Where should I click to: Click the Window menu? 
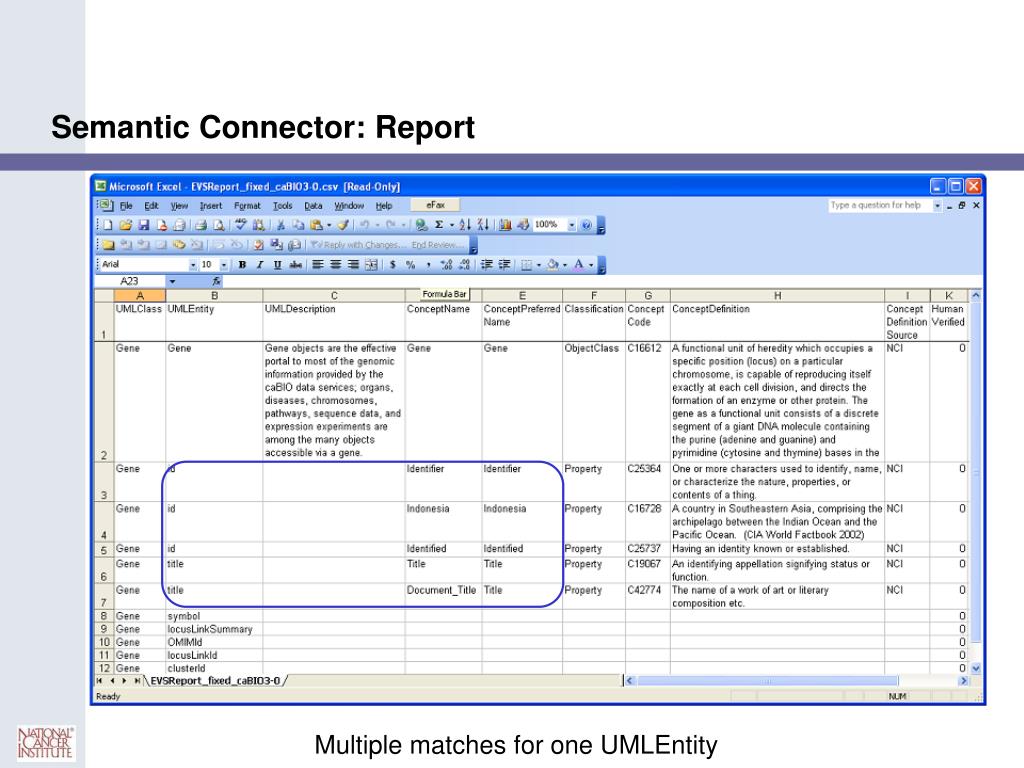tap(349, 206)
